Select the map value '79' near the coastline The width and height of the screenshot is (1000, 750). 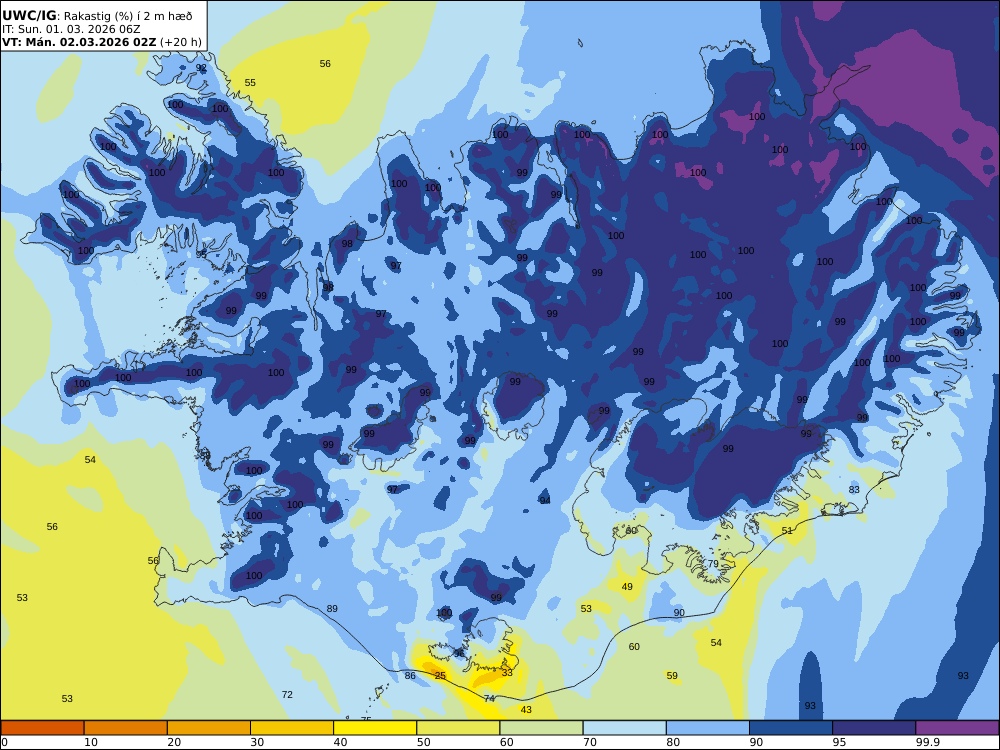click(x=713, y=563)
